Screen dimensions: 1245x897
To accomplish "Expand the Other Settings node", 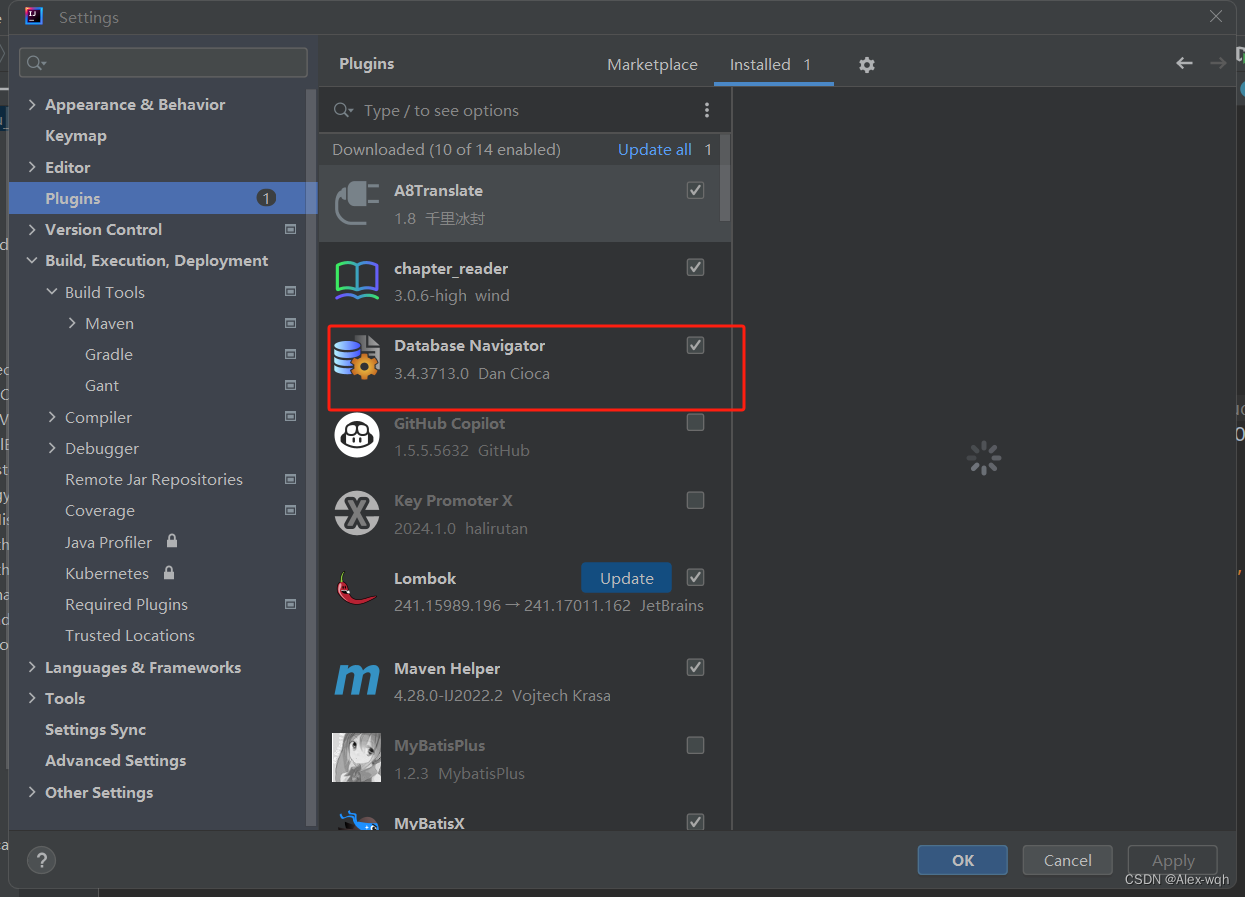I will (x=32, y=792).
